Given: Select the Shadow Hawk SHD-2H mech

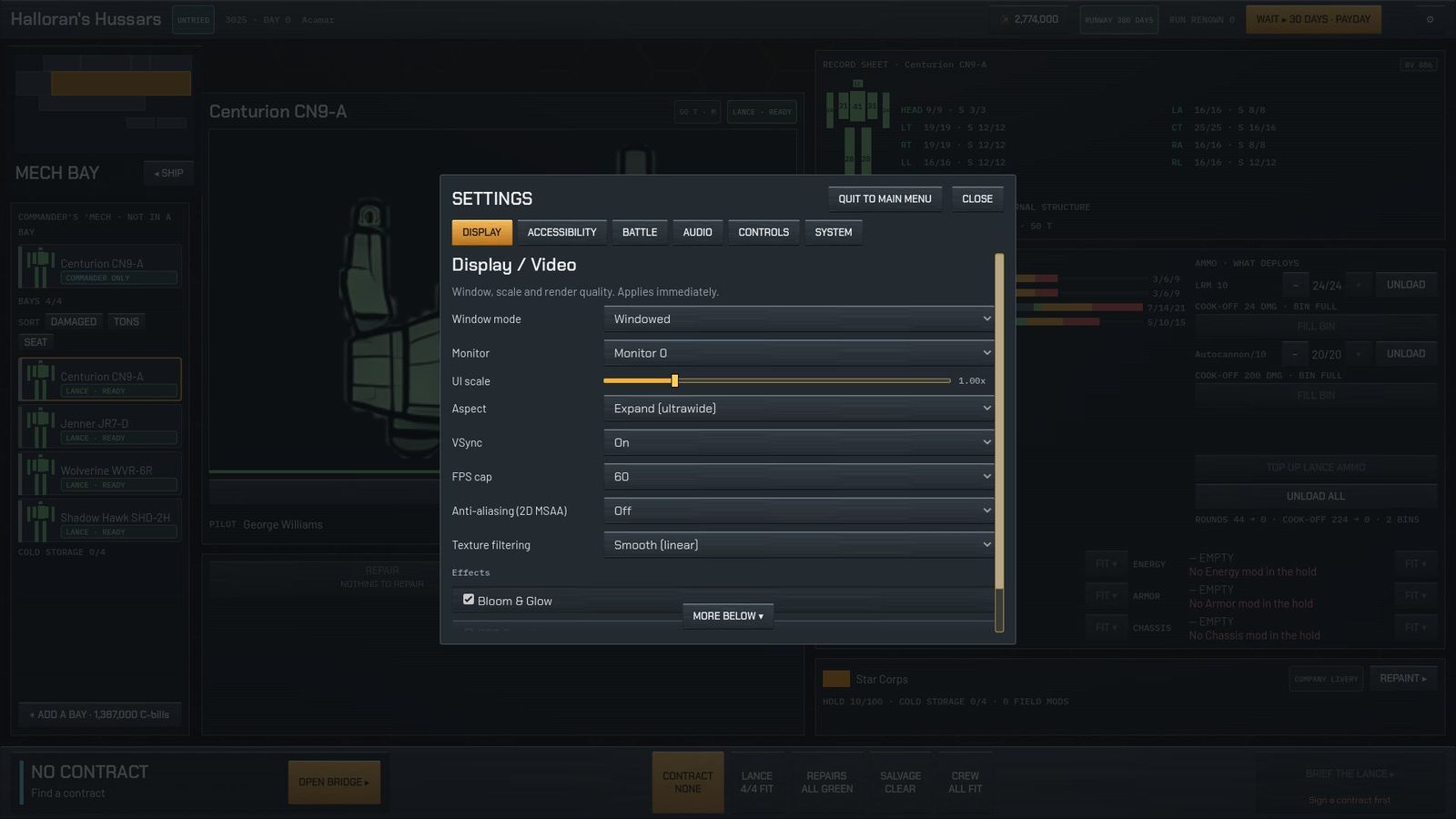Looking at the screenshot, I should [x=100, y=521].
